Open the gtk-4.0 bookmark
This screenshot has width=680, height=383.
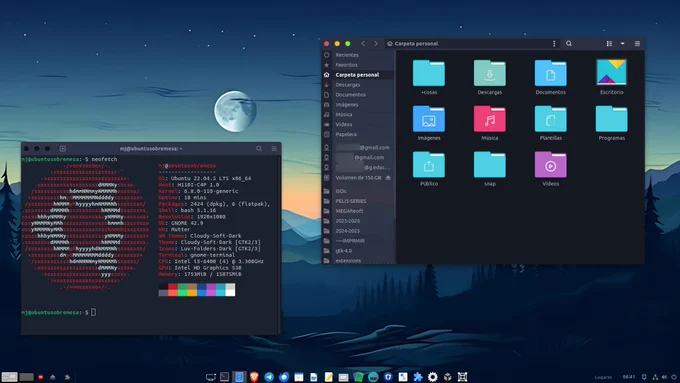pos(343,251)
